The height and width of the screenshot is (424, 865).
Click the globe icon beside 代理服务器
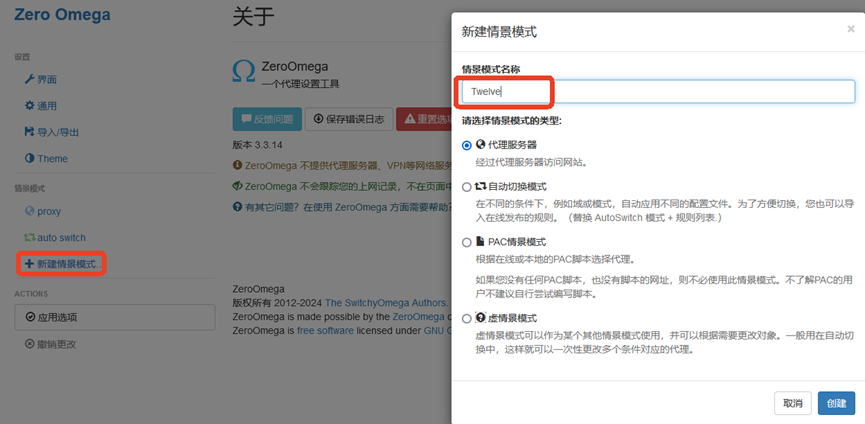click(x=480, y=144)
